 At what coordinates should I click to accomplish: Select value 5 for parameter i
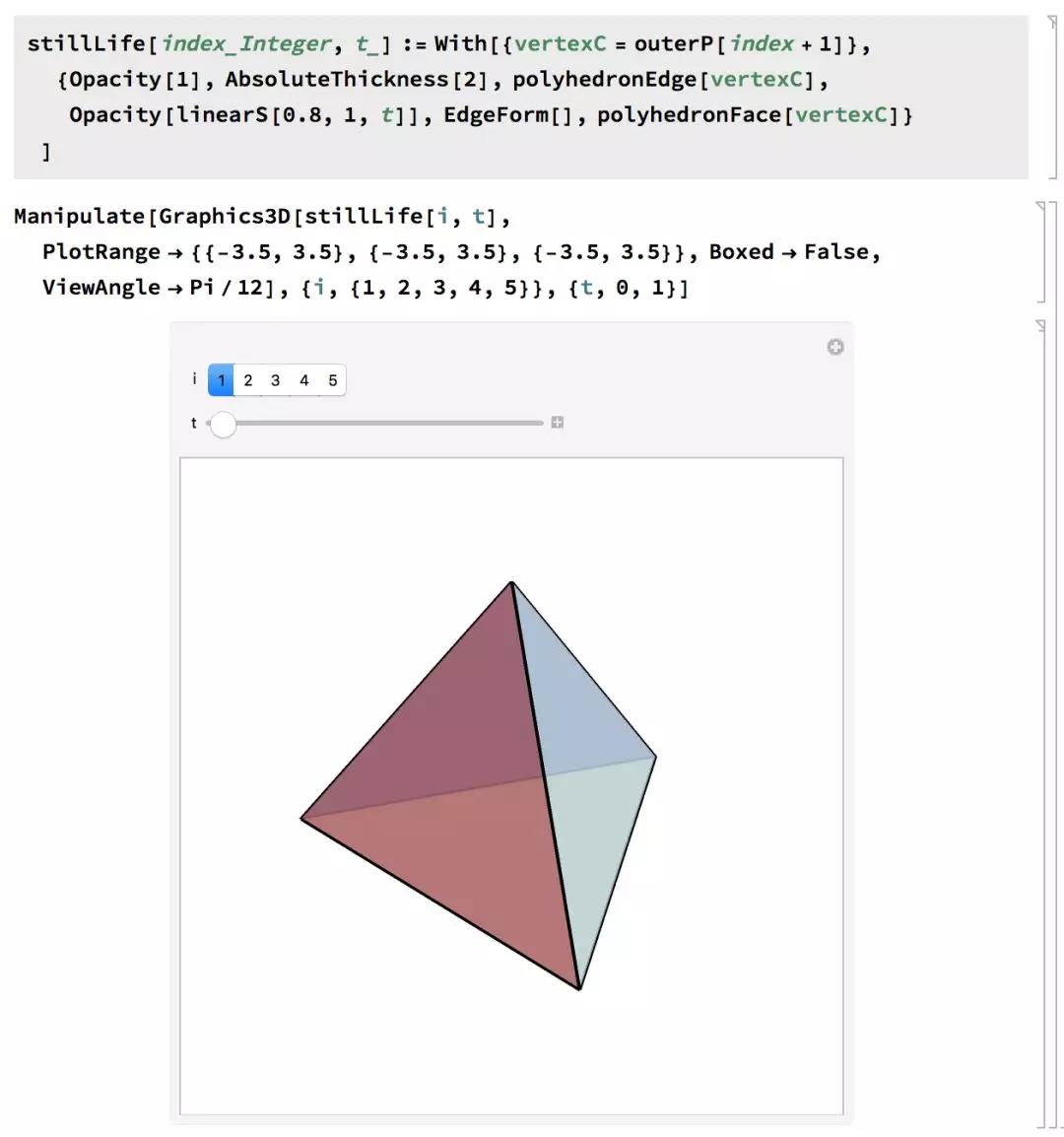point(332,380)
